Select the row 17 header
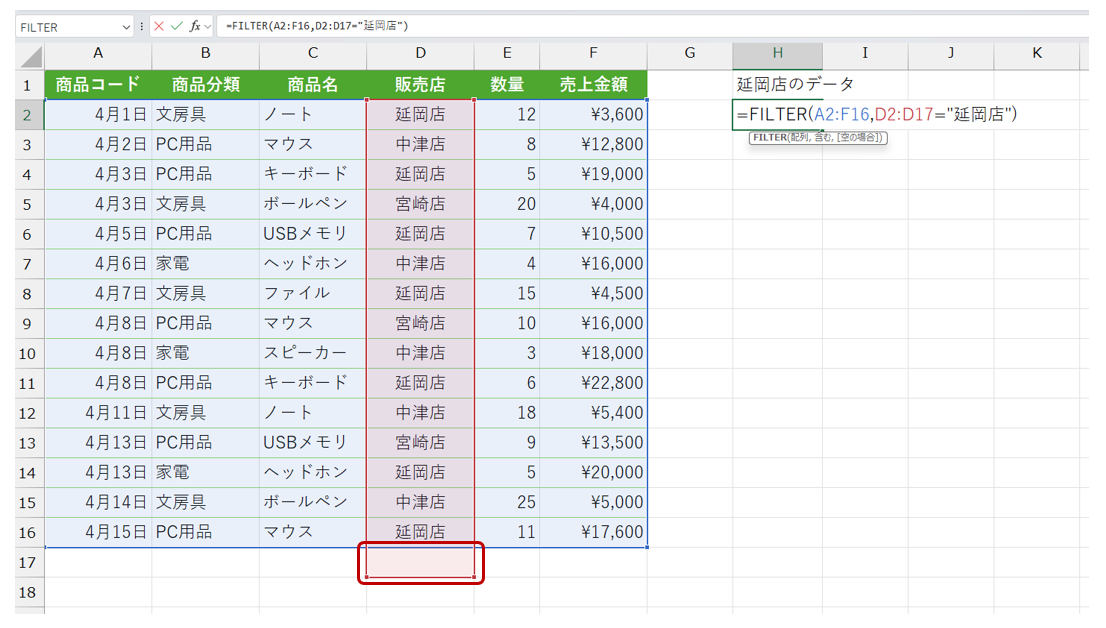The height and width of the screenshot is (628, 1106). 29,562
